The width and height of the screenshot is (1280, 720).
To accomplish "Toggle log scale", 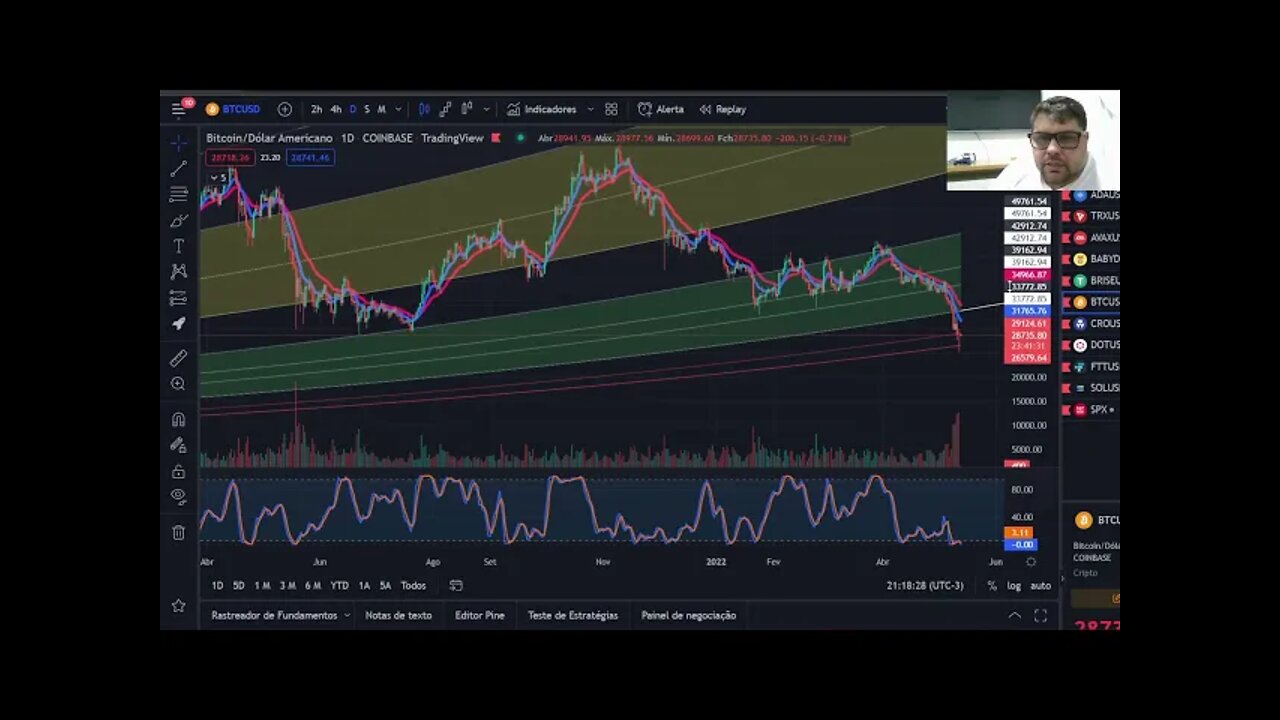I will point(1014,585).
